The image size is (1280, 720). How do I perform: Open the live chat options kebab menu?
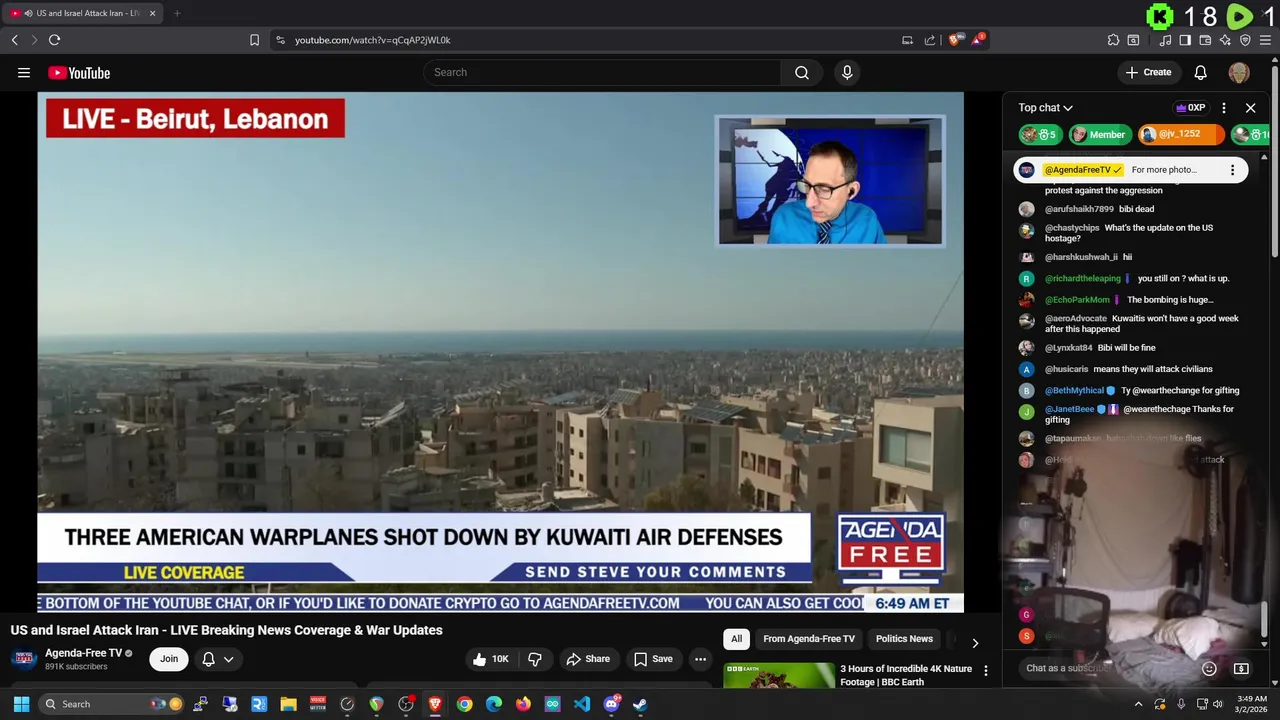coord(1224,108)
